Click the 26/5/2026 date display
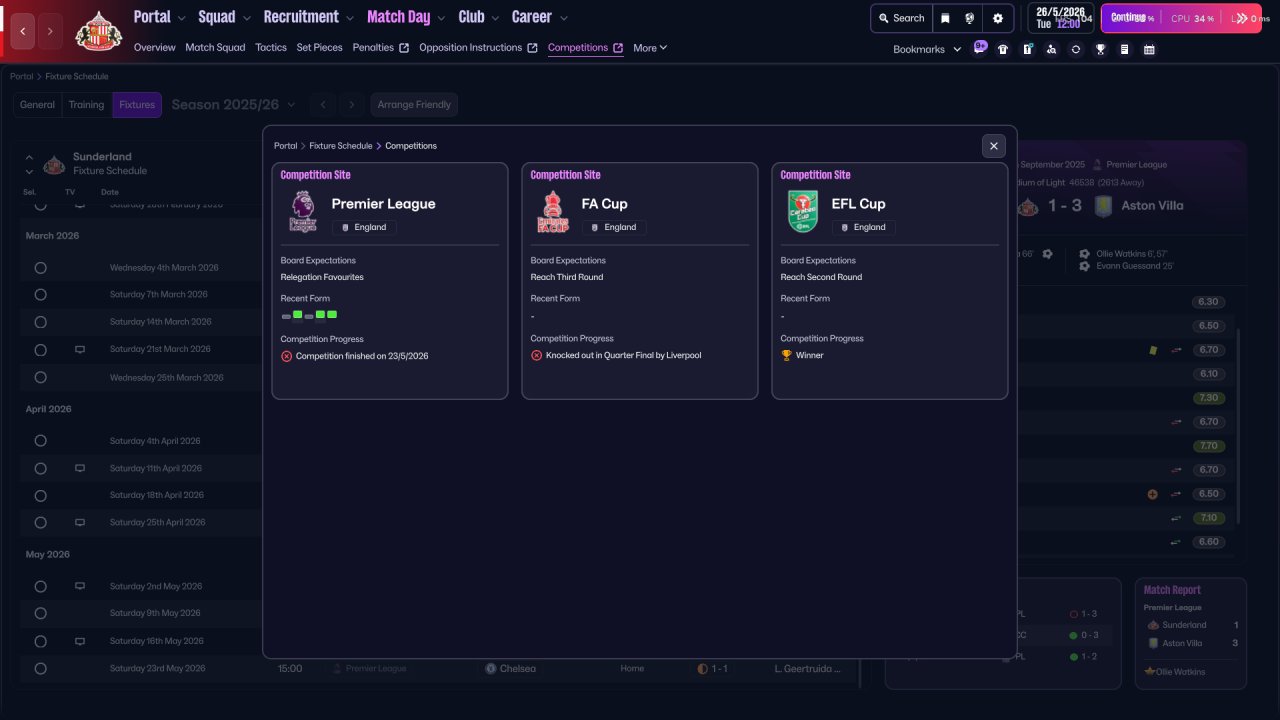 pyautogui.click(x=1059, y=12)
